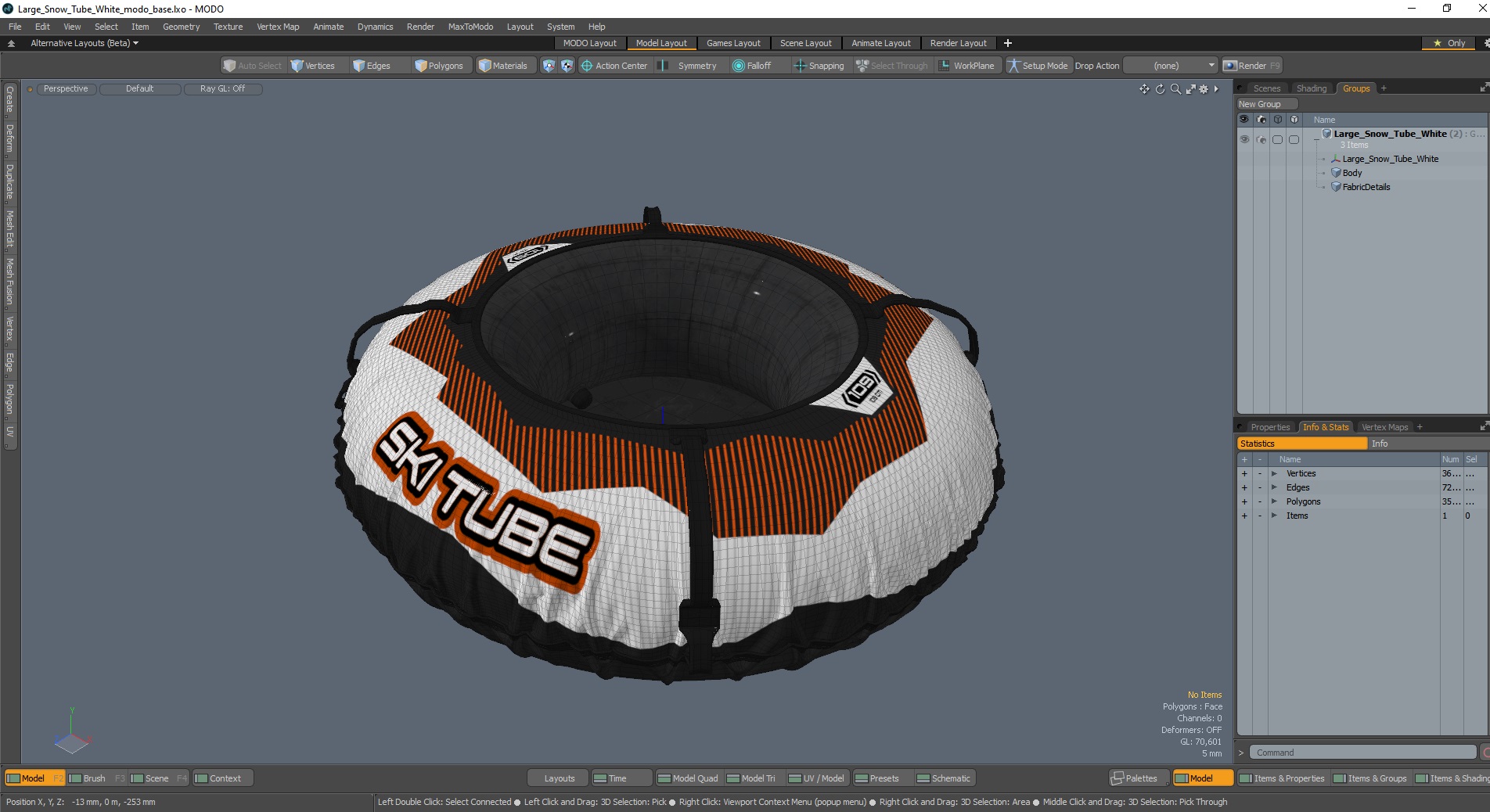Click the Auto Select tool
Image resolution: width=1490 pixels, height=812 pixels.
pyautogui.click(x=252, y=66)
